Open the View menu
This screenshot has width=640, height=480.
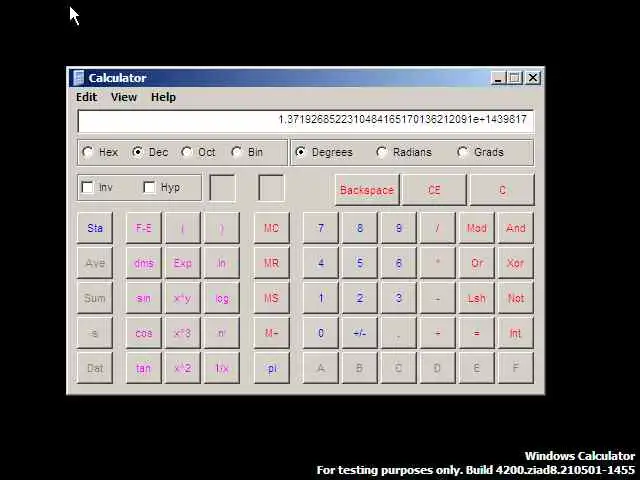124,97
